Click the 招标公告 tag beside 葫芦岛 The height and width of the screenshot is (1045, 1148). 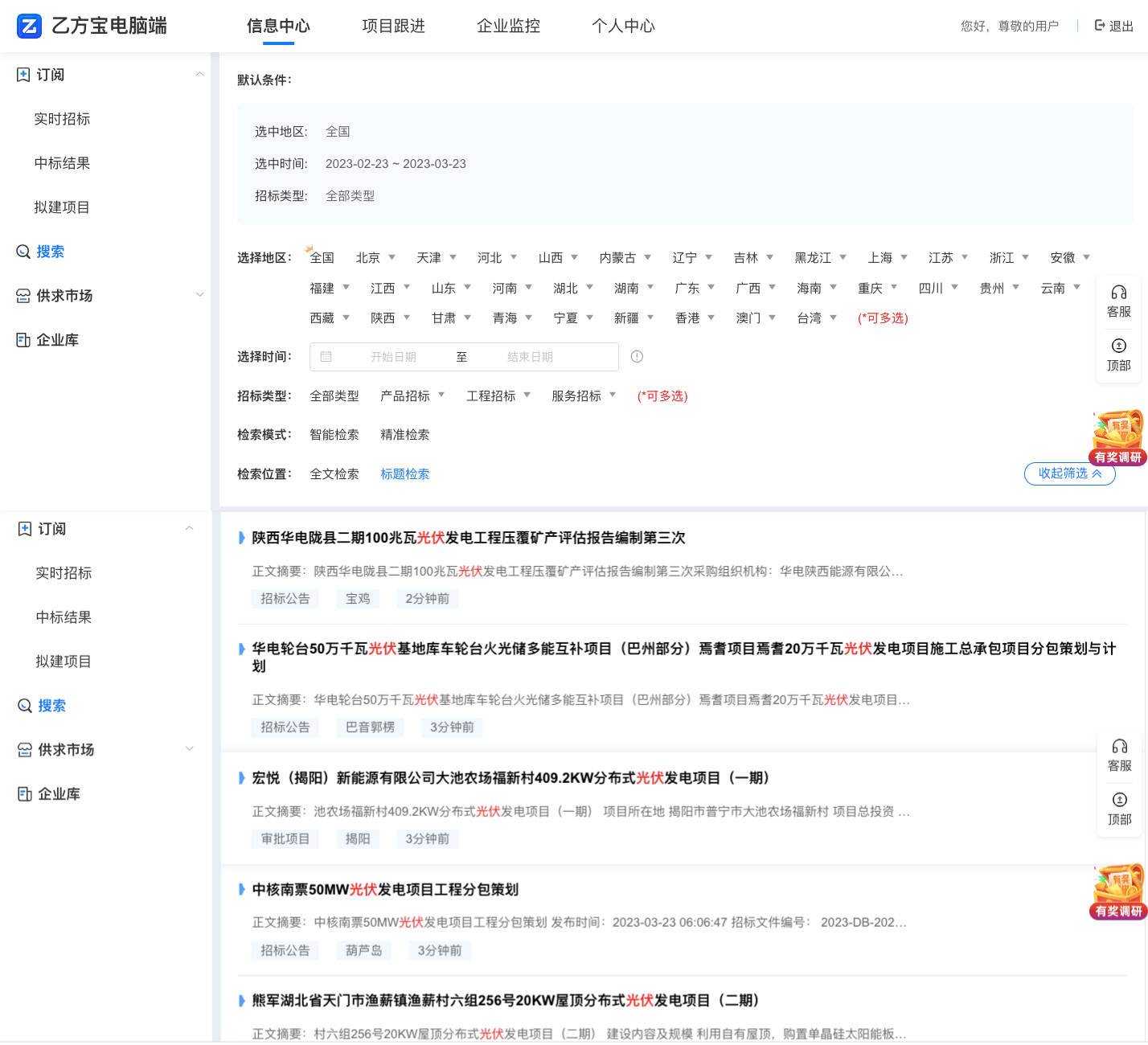click(285, 951)
